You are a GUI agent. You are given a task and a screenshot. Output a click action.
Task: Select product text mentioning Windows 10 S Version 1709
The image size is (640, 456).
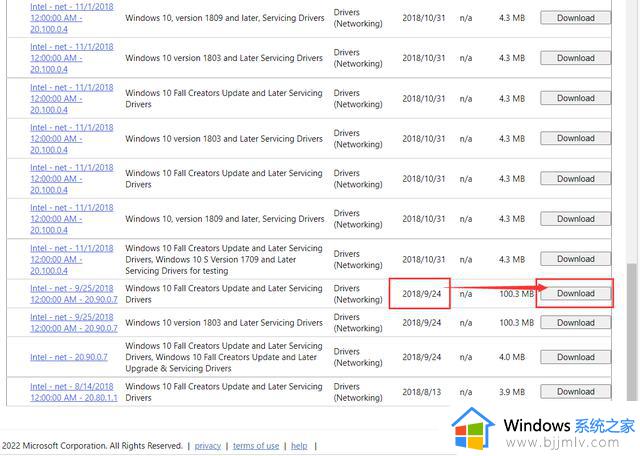click(224, 259)
